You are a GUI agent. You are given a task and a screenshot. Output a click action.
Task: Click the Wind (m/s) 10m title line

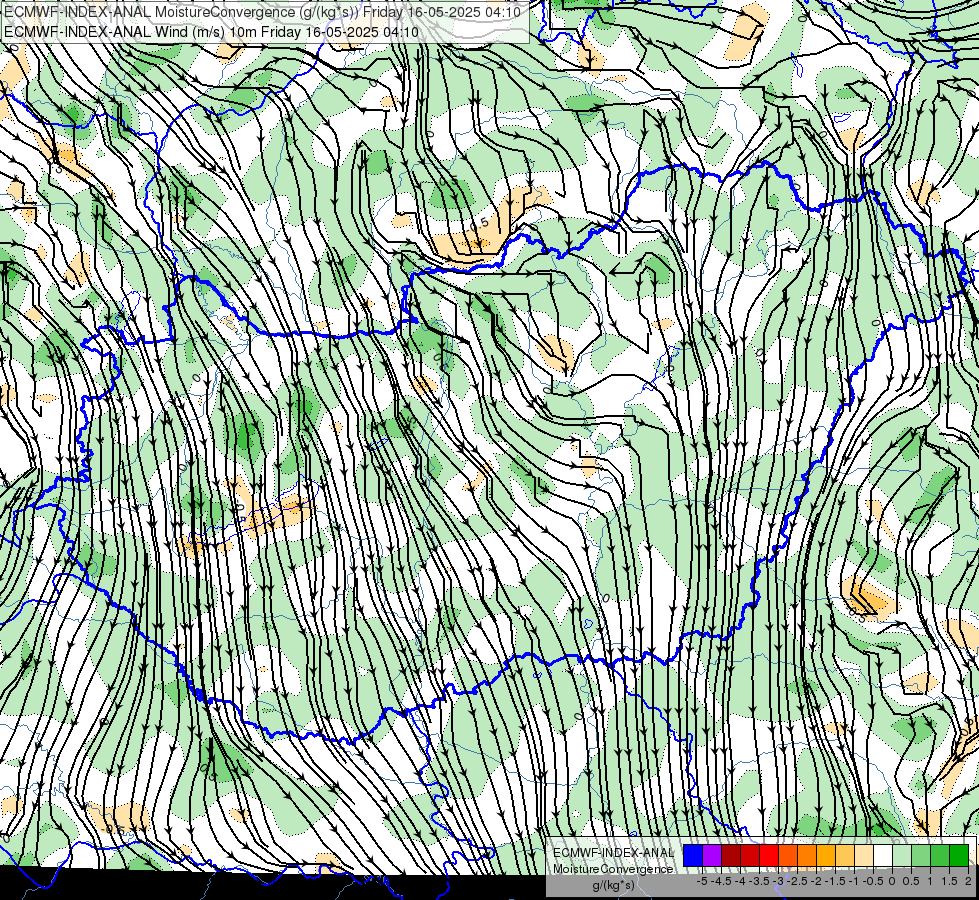211,32
